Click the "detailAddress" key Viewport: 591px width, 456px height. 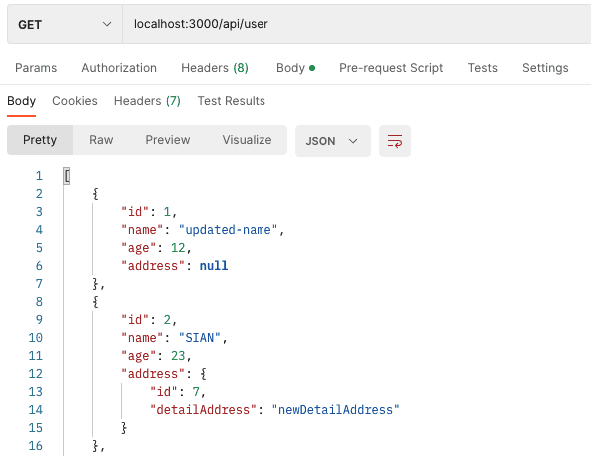(x=204, y=410)
